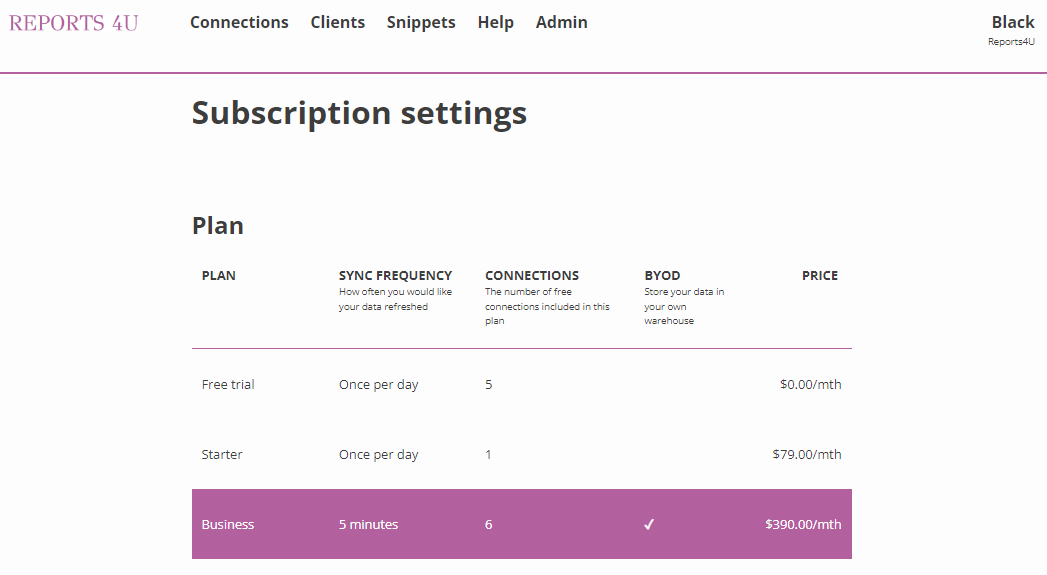The height and width of the screenshot is (575, 1047).
Task: Click the BYOD checkmark on Business plan
Action: tap(649, 524)
